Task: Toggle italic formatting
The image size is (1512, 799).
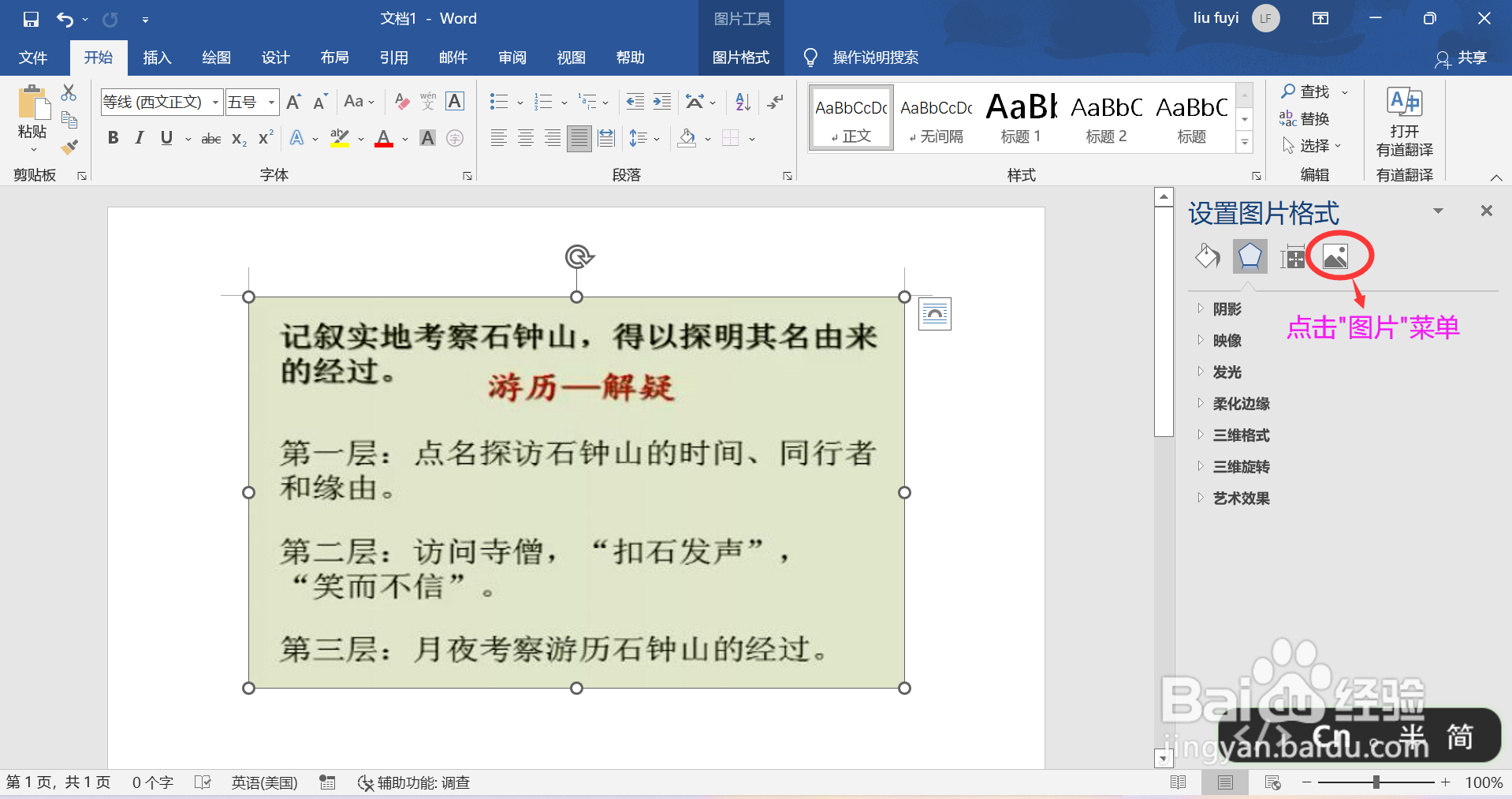Action: point(140,137)
